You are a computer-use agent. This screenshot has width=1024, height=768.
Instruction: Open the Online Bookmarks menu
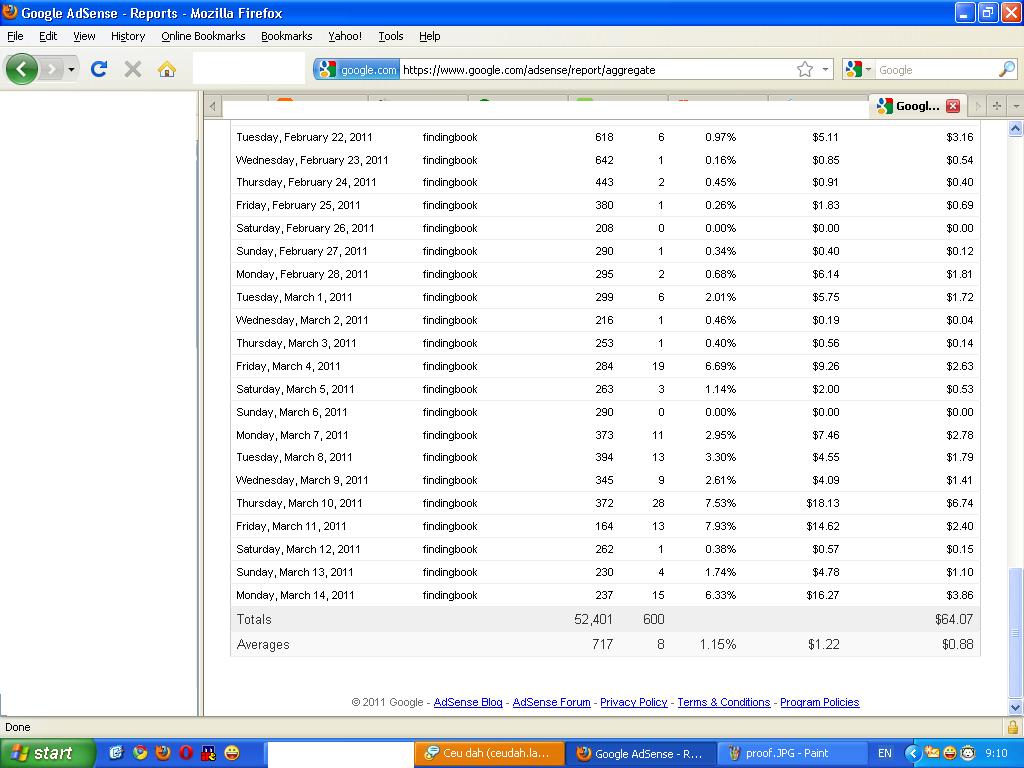203,36
